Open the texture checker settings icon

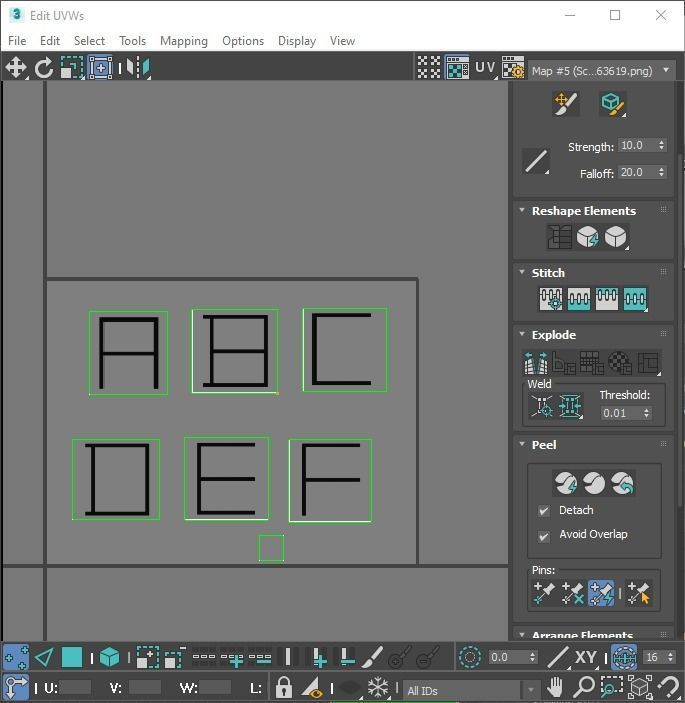pos(513,67)
